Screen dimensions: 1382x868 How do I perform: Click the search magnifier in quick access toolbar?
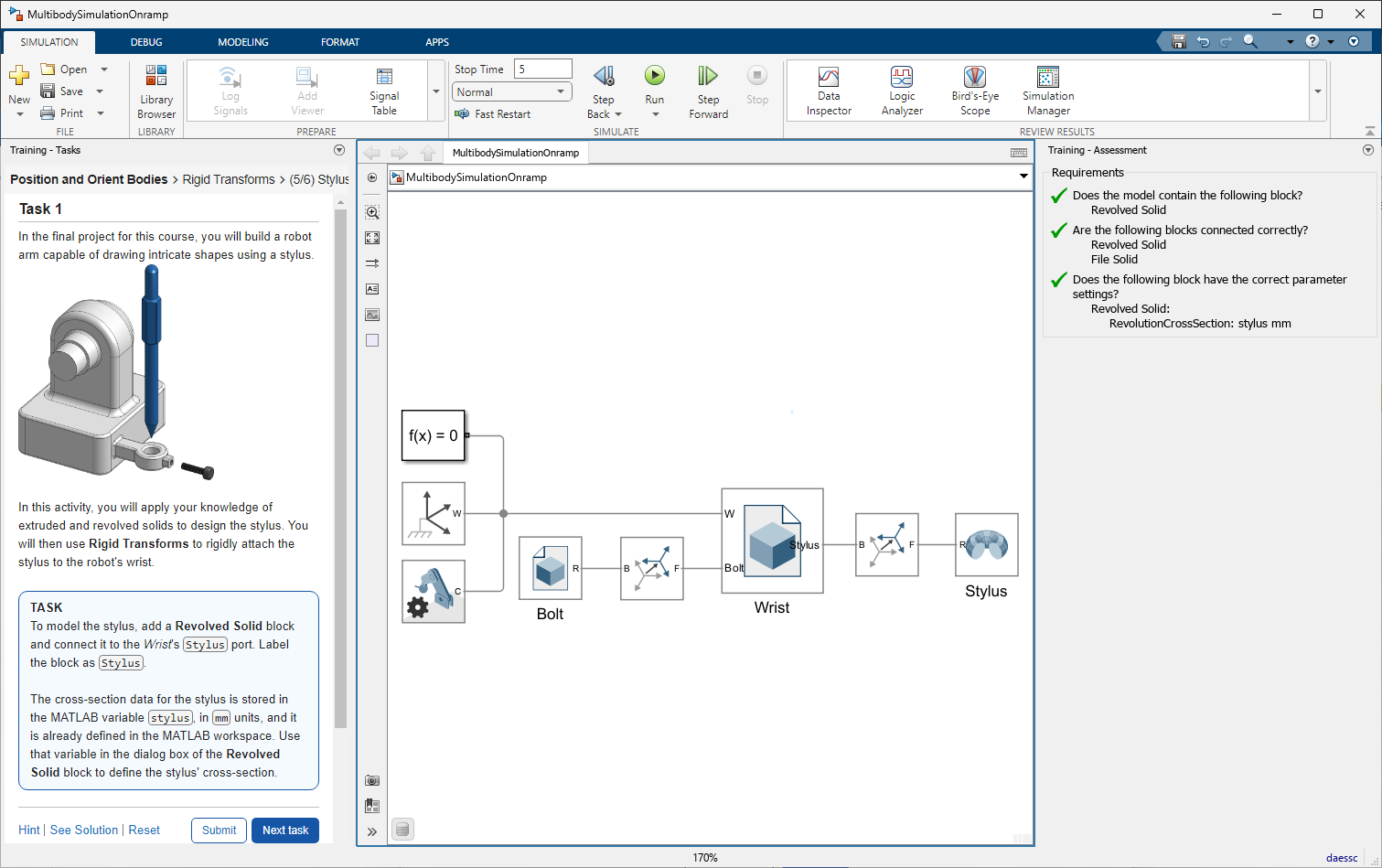pyautogui.click(x=1250, y=42)
